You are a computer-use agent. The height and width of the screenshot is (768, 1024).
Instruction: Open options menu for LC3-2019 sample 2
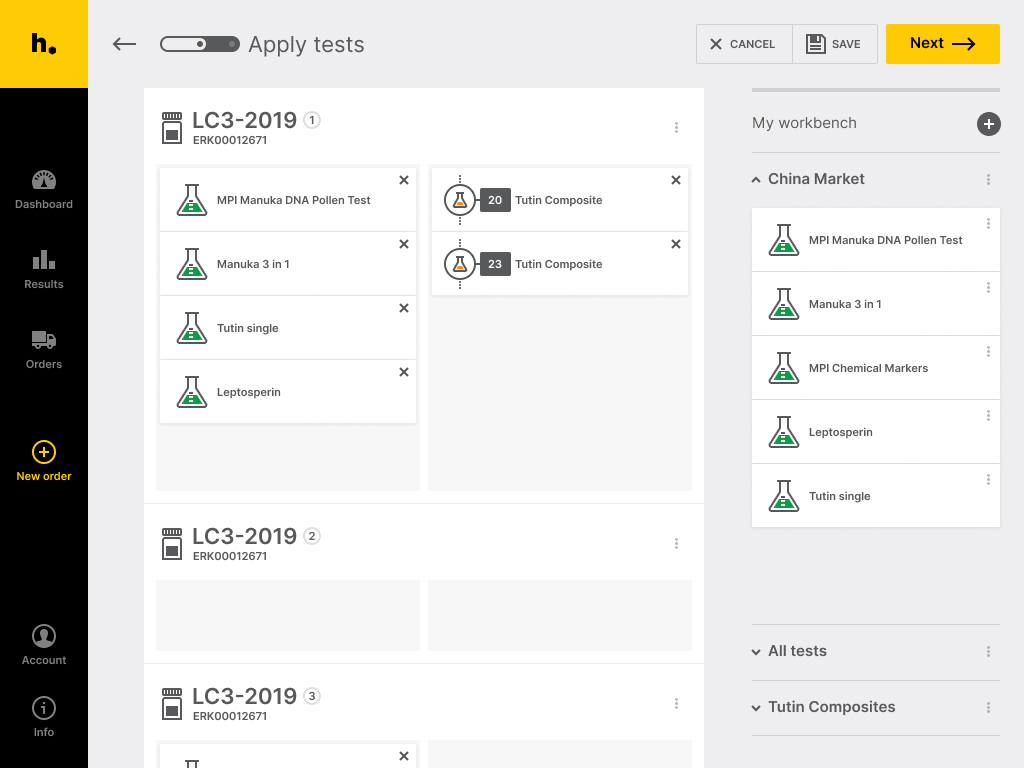coord(676,543)
